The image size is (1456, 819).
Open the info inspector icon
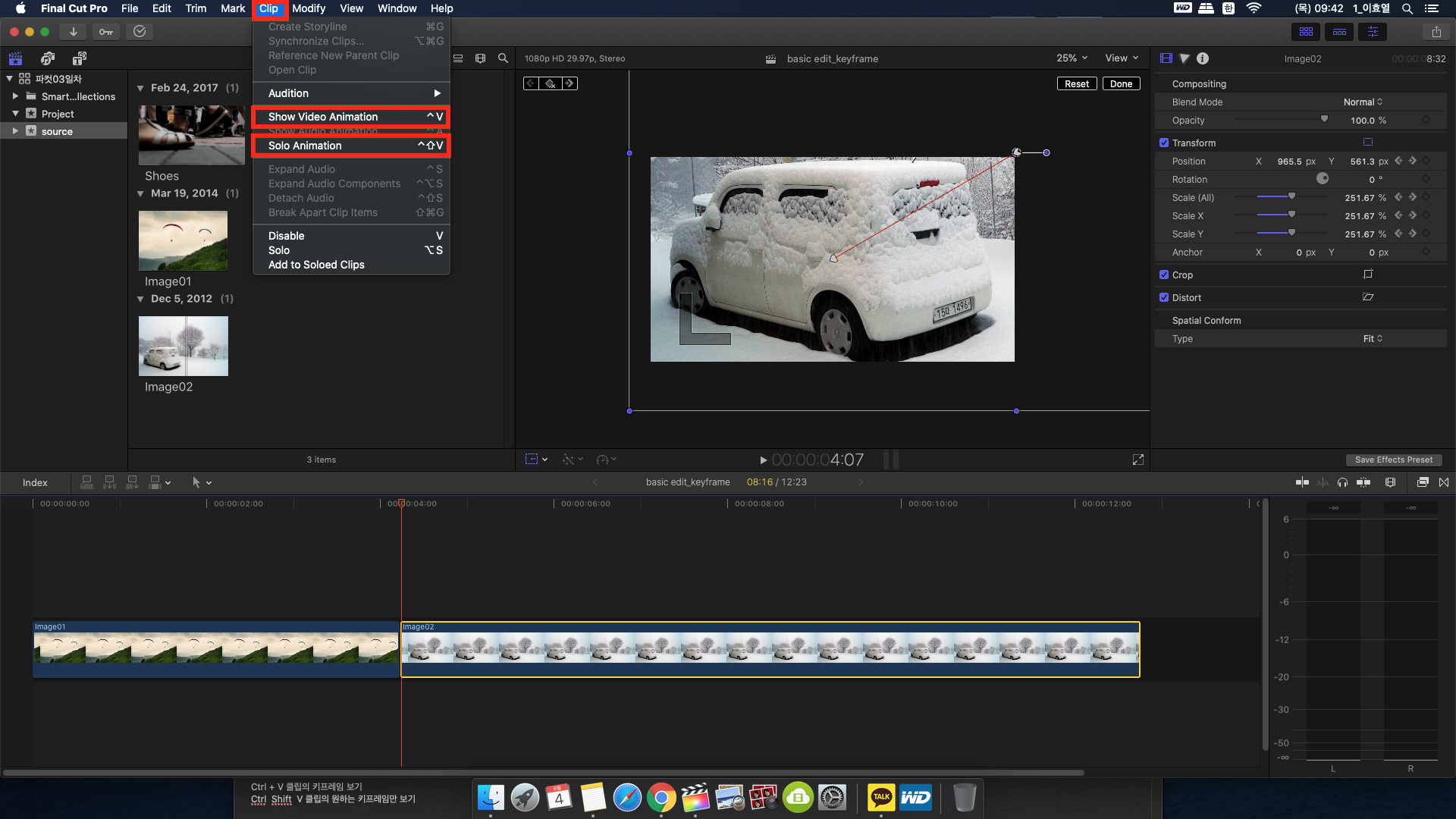tap(1203, 58)
